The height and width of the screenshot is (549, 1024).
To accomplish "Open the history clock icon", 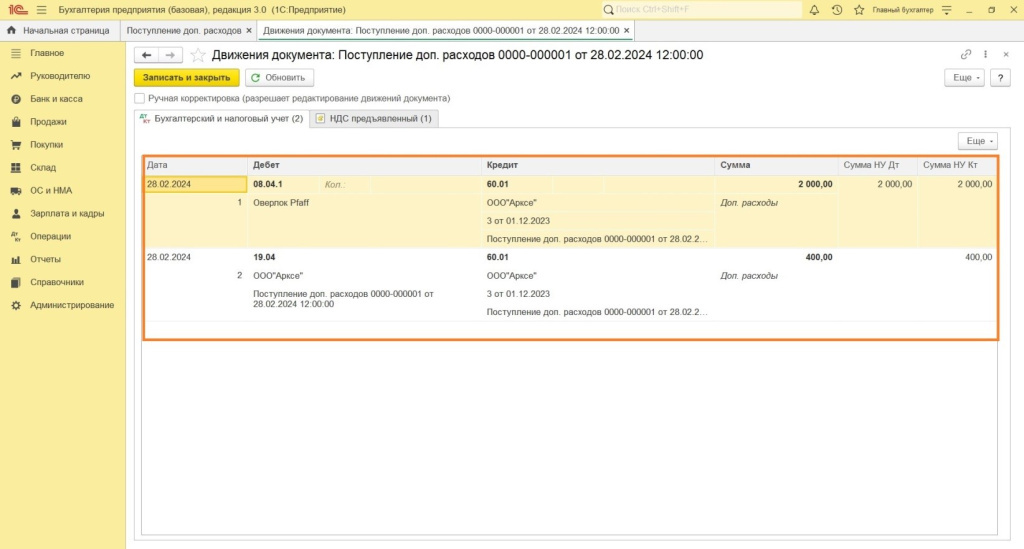I will point(836,9).
